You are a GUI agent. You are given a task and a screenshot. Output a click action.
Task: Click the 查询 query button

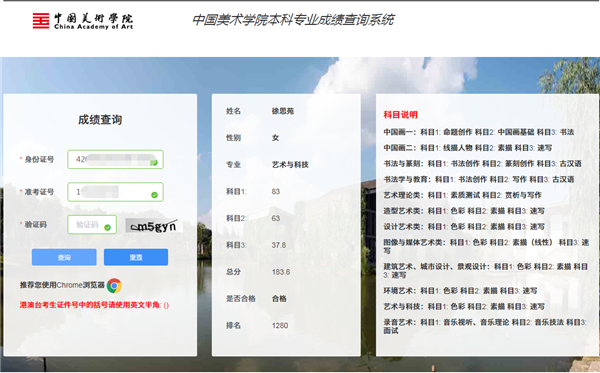point(64,257)
